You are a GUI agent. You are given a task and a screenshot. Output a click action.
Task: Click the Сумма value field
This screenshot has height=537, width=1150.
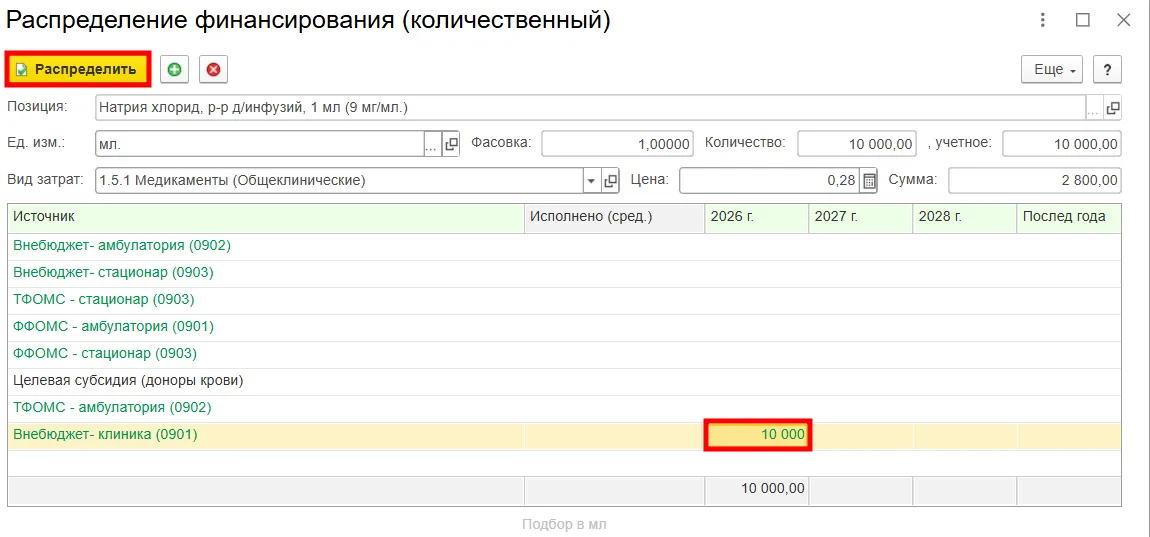pos(1034,180)
